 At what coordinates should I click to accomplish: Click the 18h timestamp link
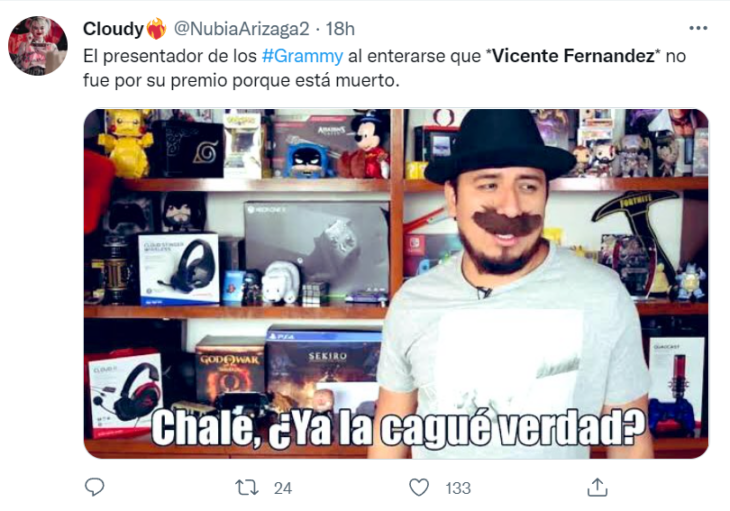click(x=340, y=29)
